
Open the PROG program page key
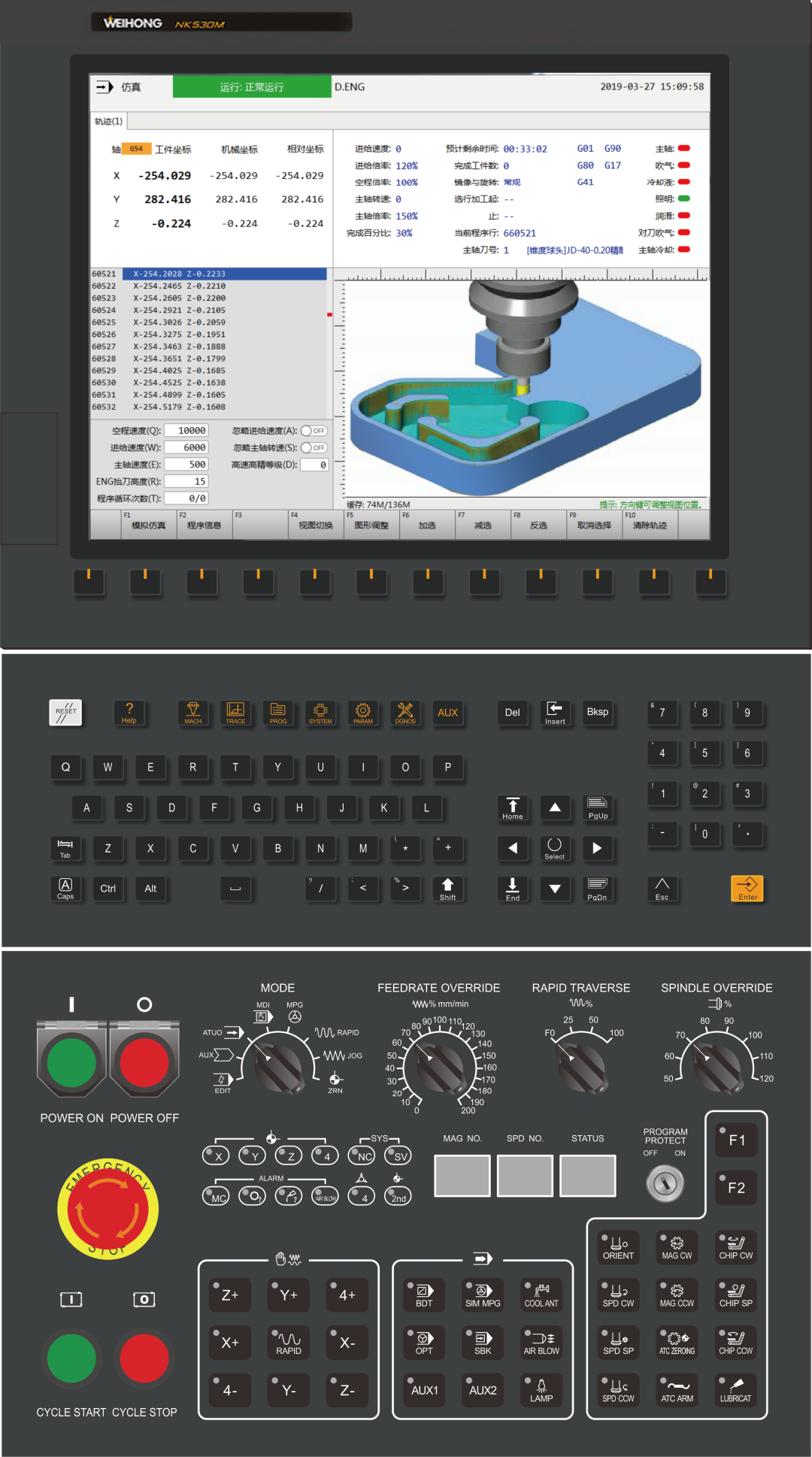point(277,712)
